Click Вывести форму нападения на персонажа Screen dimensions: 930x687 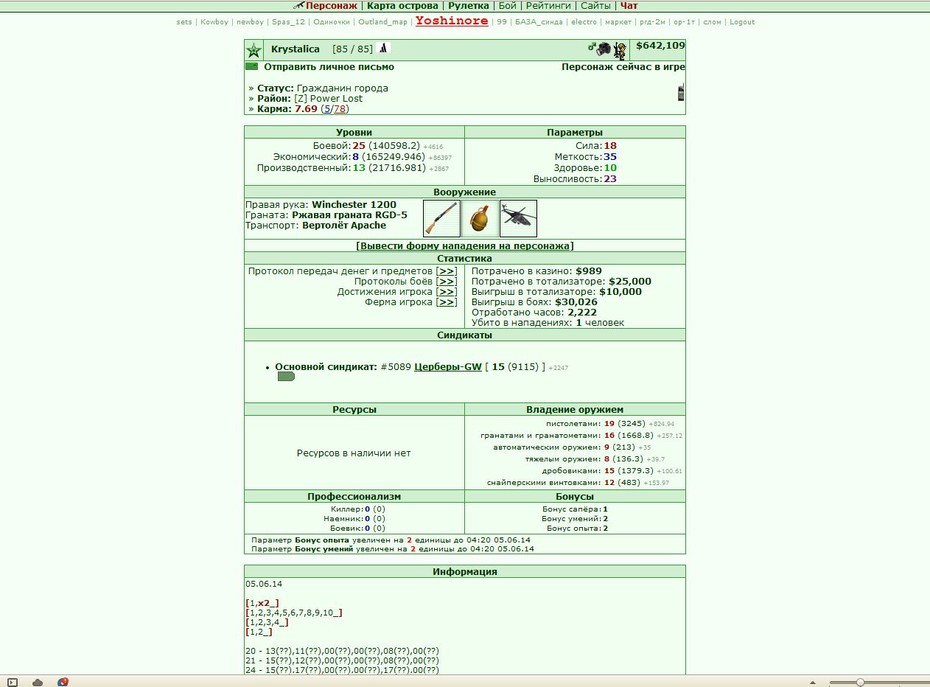pos(465,246)
